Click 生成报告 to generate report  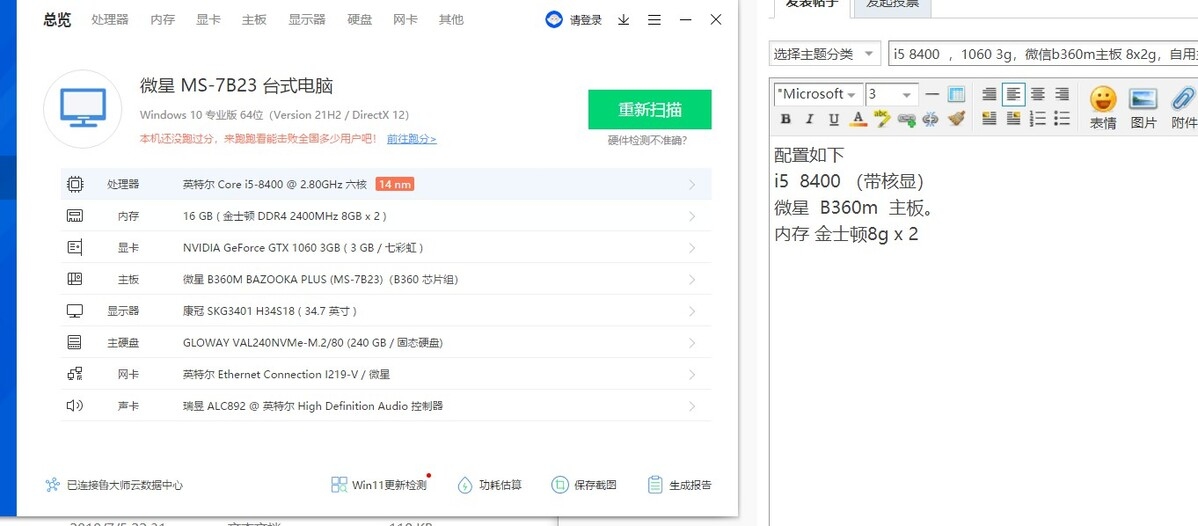tap(679, 485)
